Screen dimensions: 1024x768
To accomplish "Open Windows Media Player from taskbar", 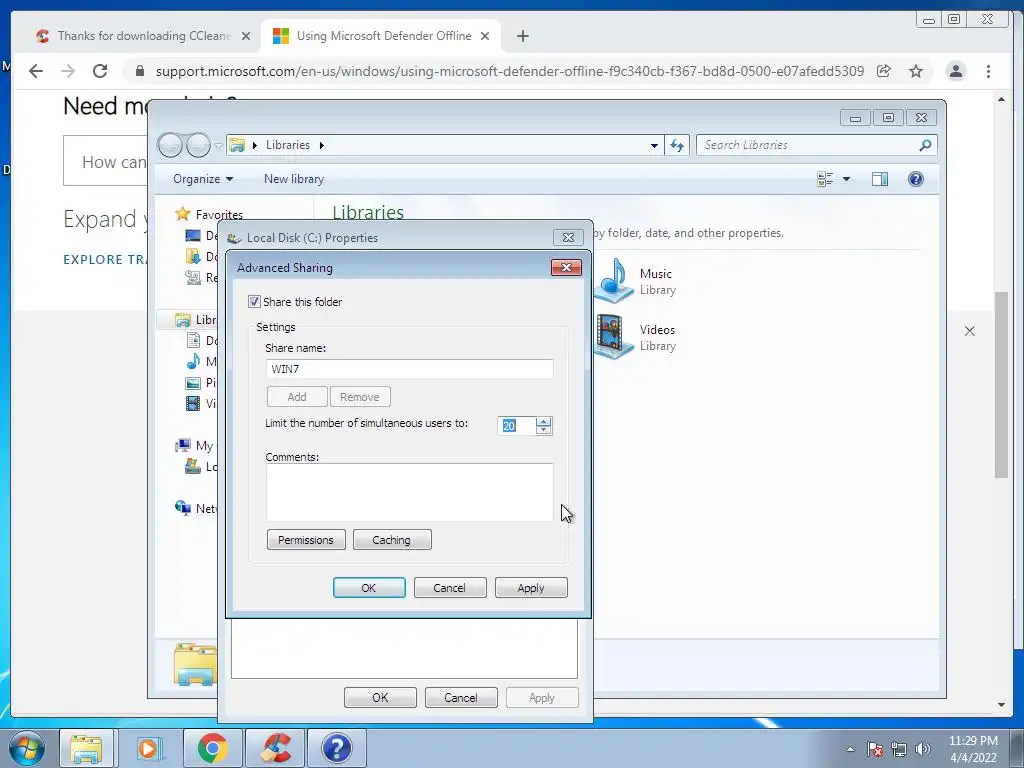I will tap(149, 748).
